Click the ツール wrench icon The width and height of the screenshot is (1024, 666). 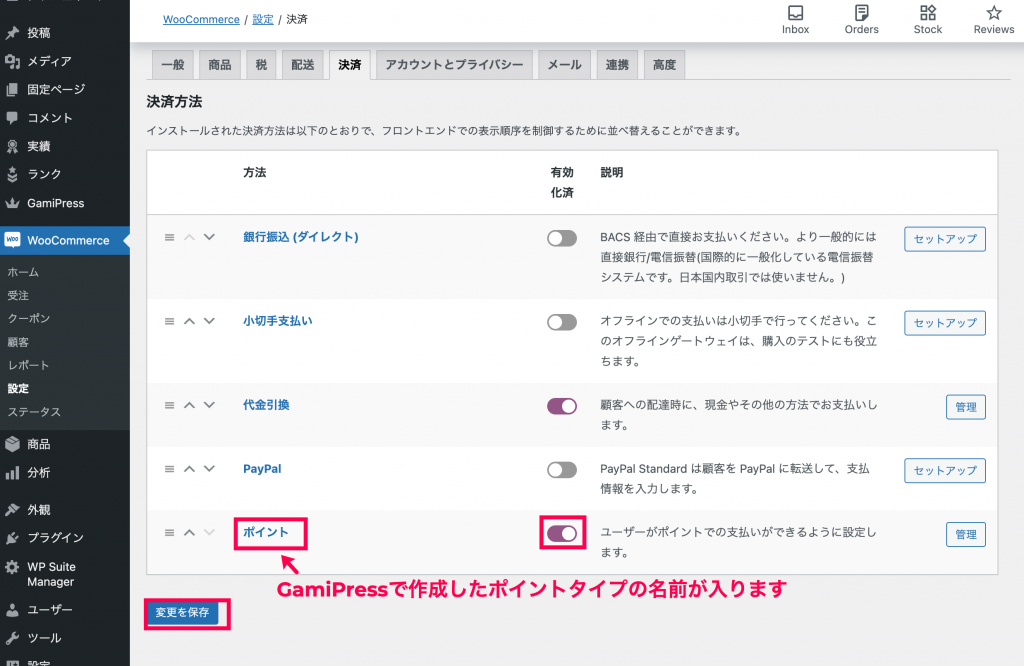pyautogui.click(x=12, y=638)
